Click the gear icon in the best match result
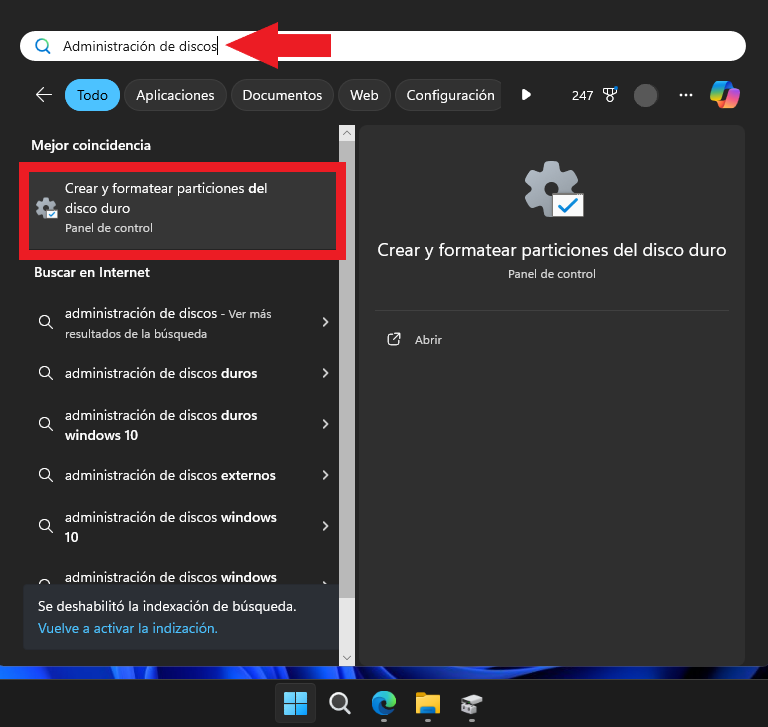The width and height of the screenshot is (768, 727). 47,208
